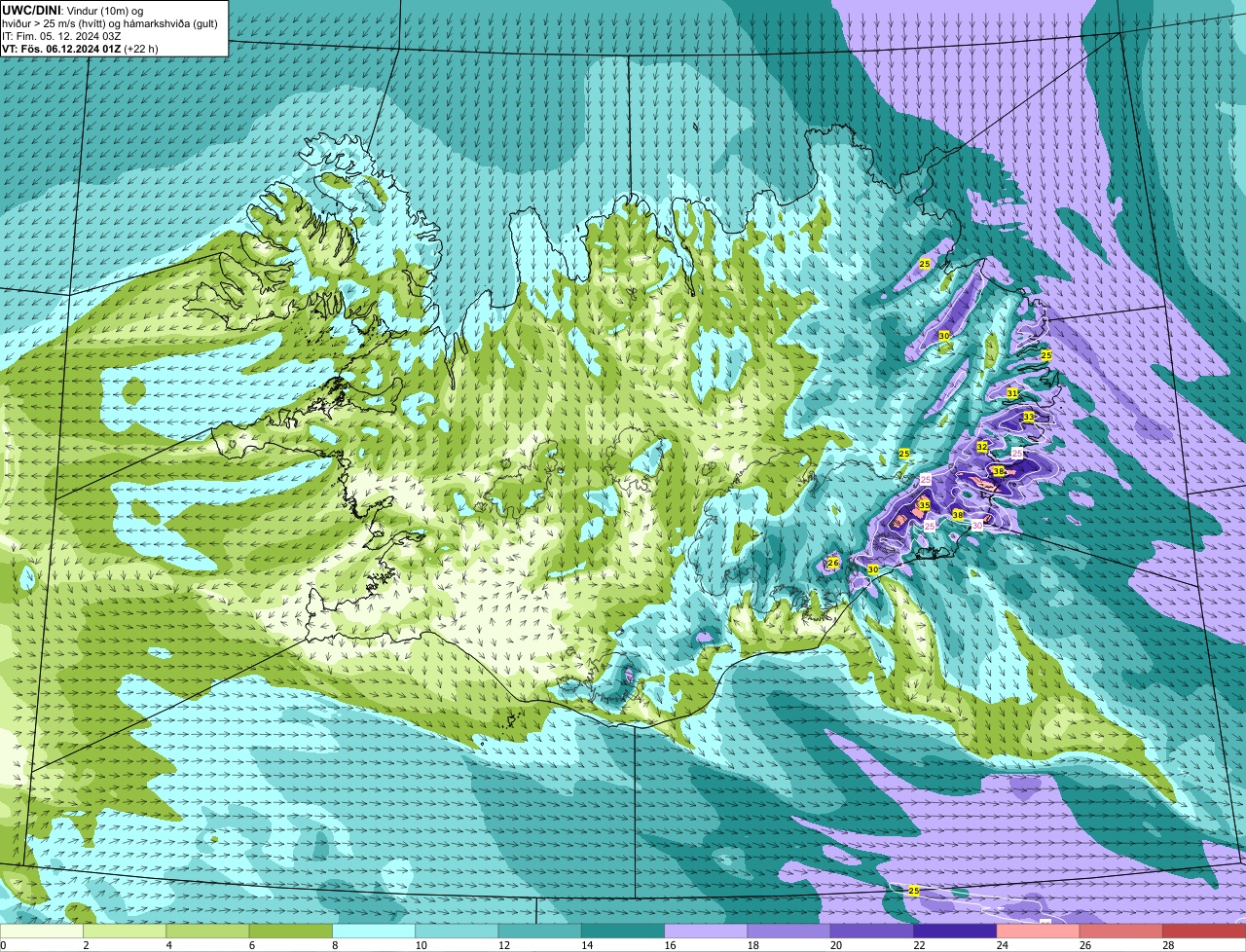
Task: Click the teal 12–14 legend swatch
Action: click(540, 932)
